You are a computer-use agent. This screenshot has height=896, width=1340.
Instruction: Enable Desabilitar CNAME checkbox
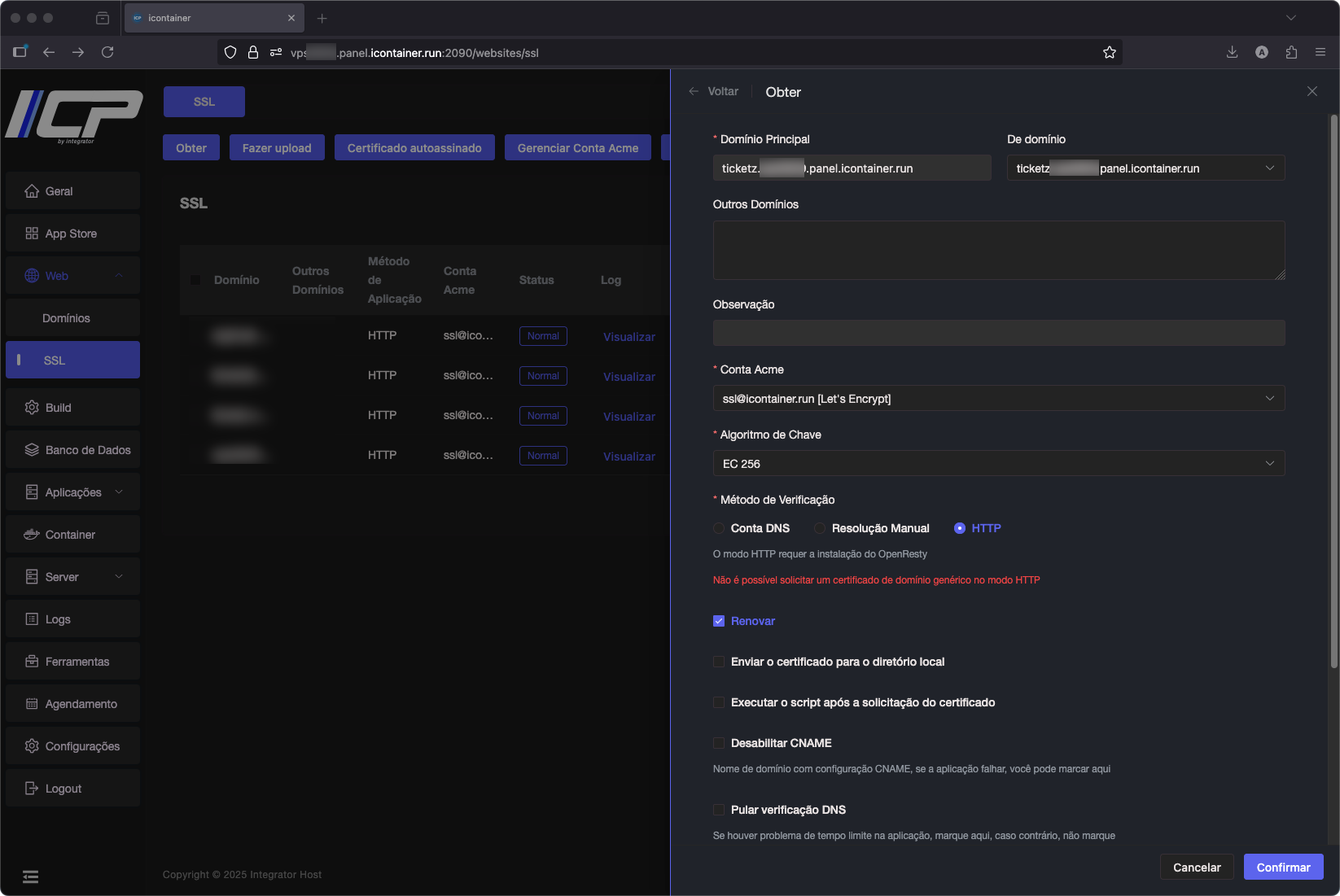(719, 743)
